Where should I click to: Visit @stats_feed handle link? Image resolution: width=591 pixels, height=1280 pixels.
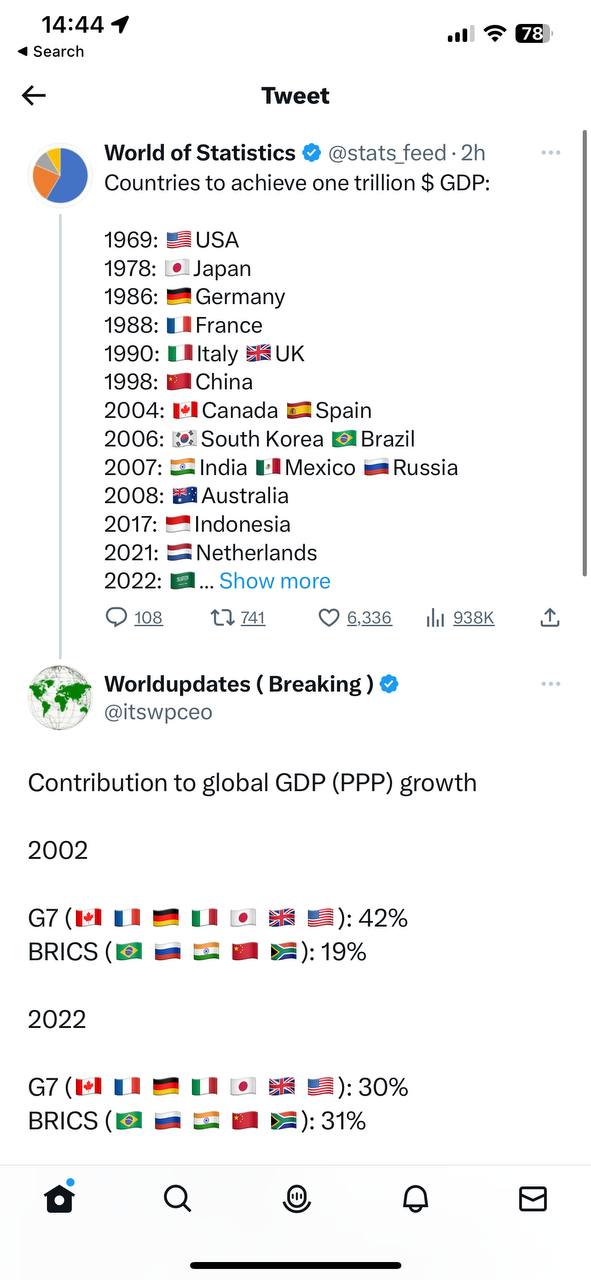[388, 153]
